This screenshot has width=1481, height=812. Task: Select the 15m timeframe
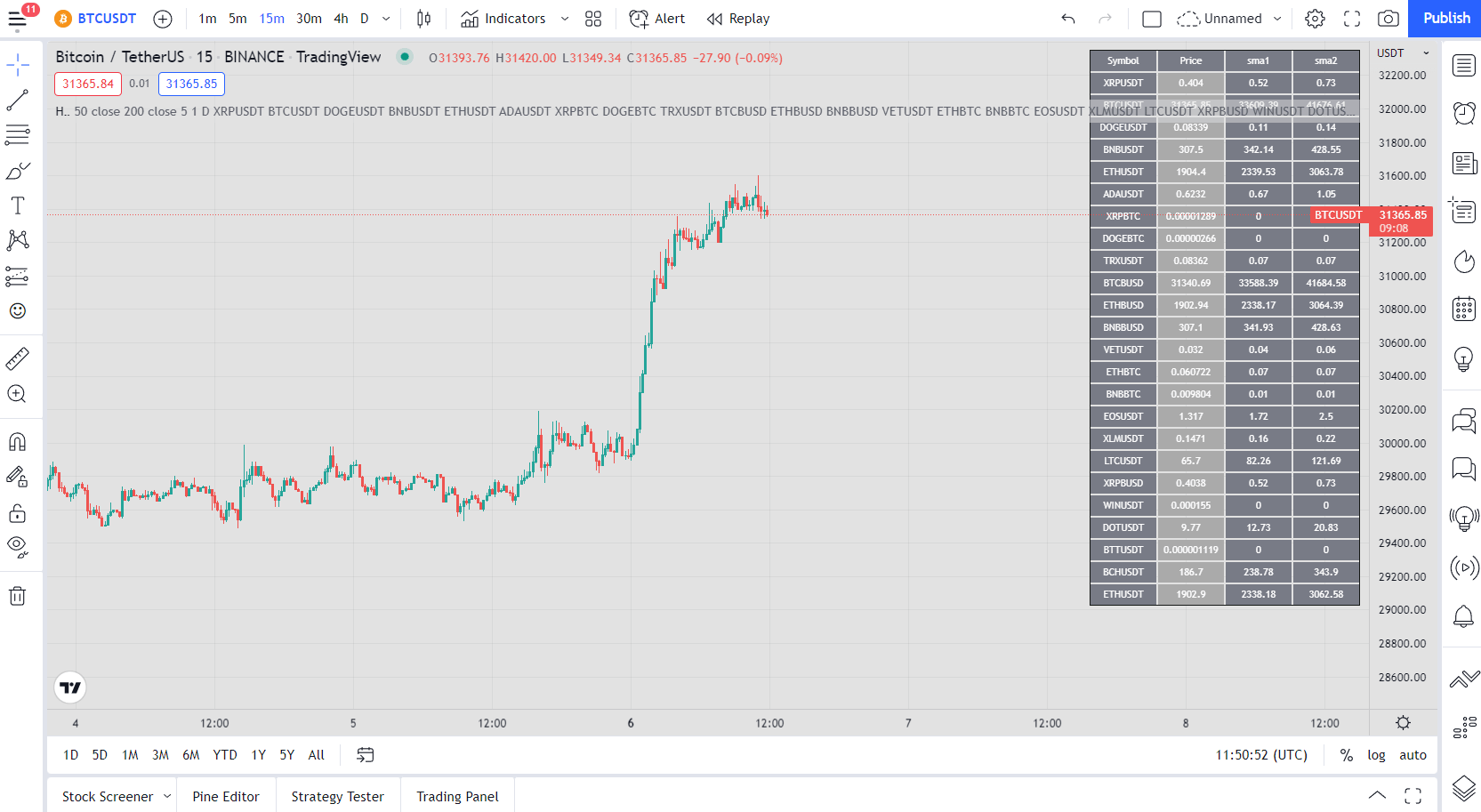(272, 18)
